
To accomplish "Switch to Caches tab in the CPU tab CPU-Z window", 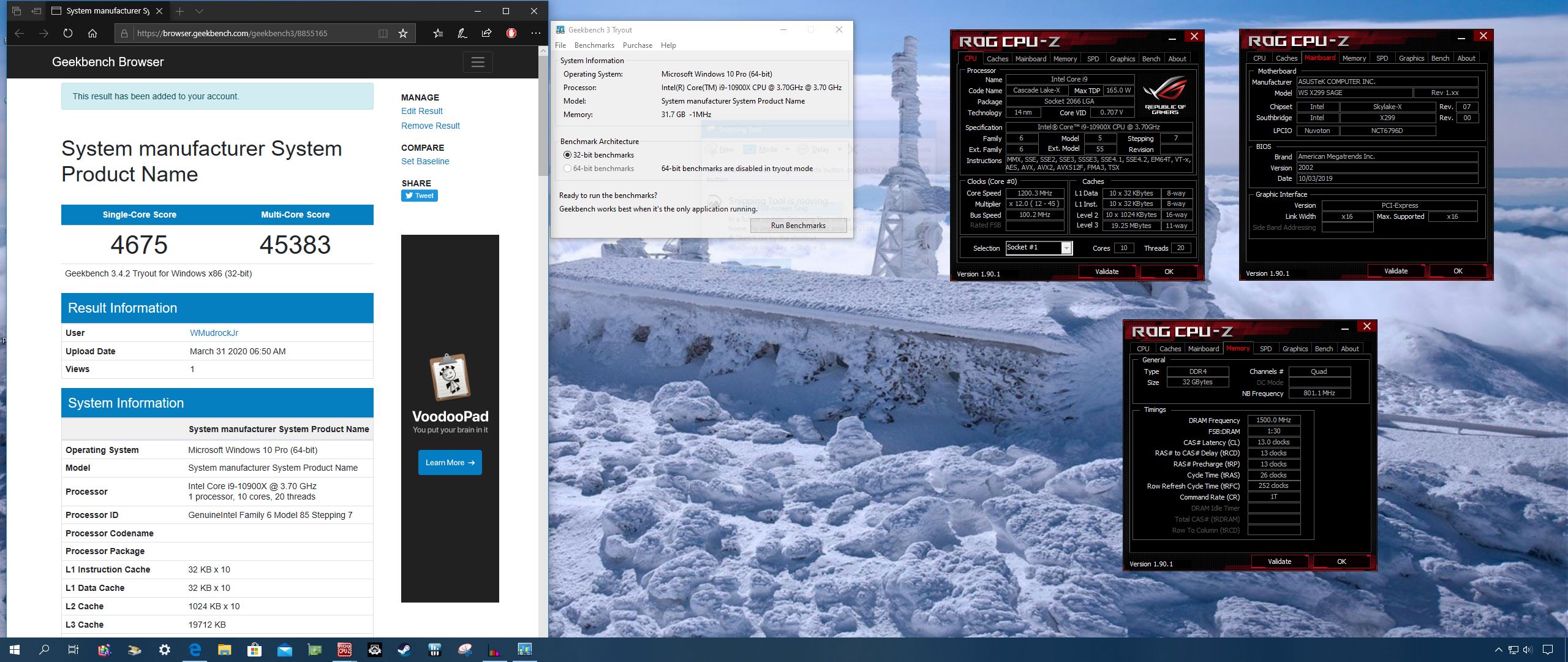I will pos(997,59).
